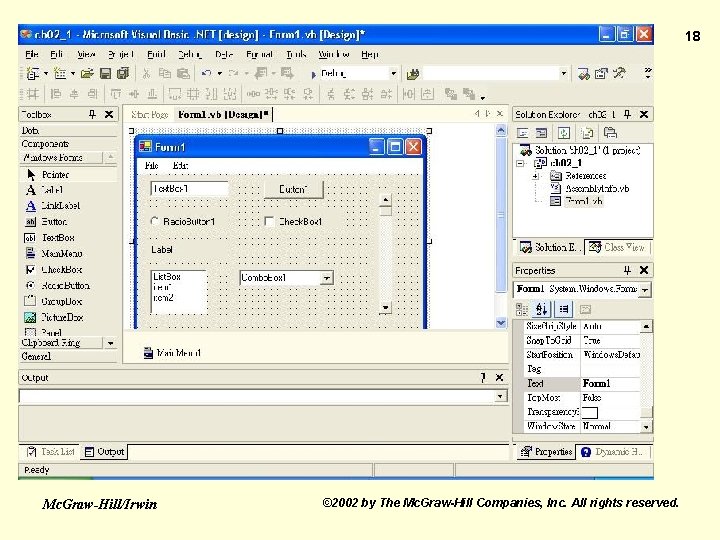
Task: Open the Output pane source dropdown
Action: point(500,396)
